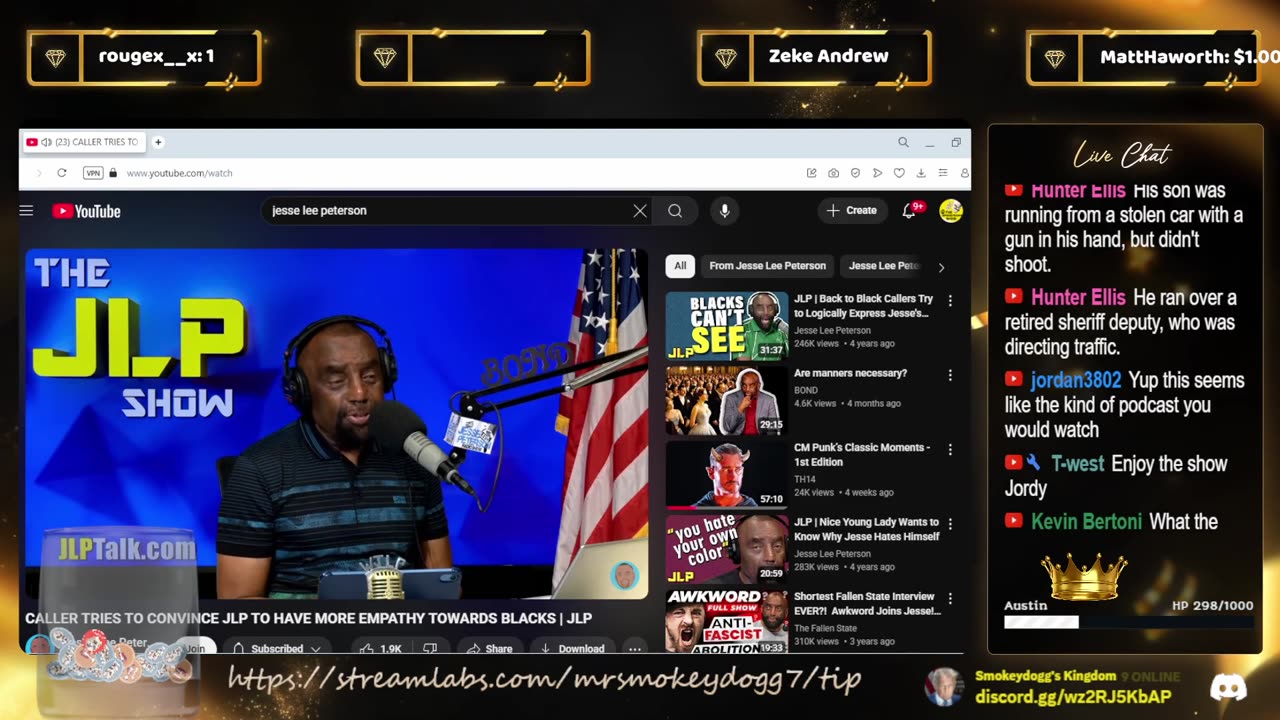This screenshot has width=1280, height=720.
Task: Click jordan3802 username in live chat
Action: [x=1076, y=380]
